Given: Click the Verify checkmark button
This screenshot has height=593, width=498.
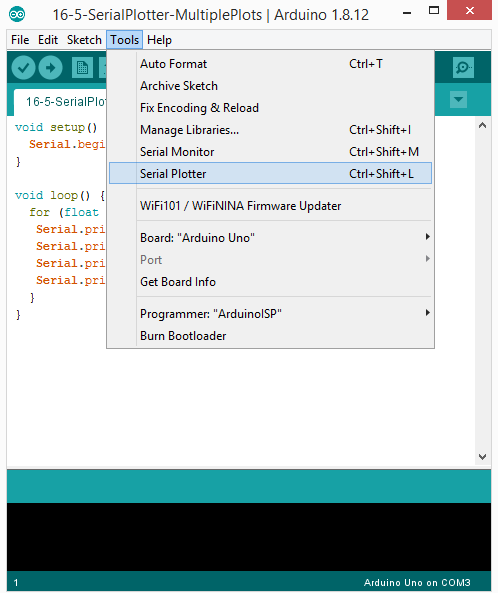Looking at the screenshot, I should click(23, 68).
